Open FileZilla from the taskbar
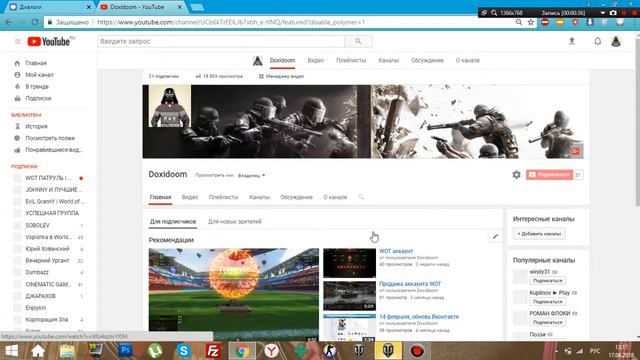The image size is (640, 360). (213, 350)
